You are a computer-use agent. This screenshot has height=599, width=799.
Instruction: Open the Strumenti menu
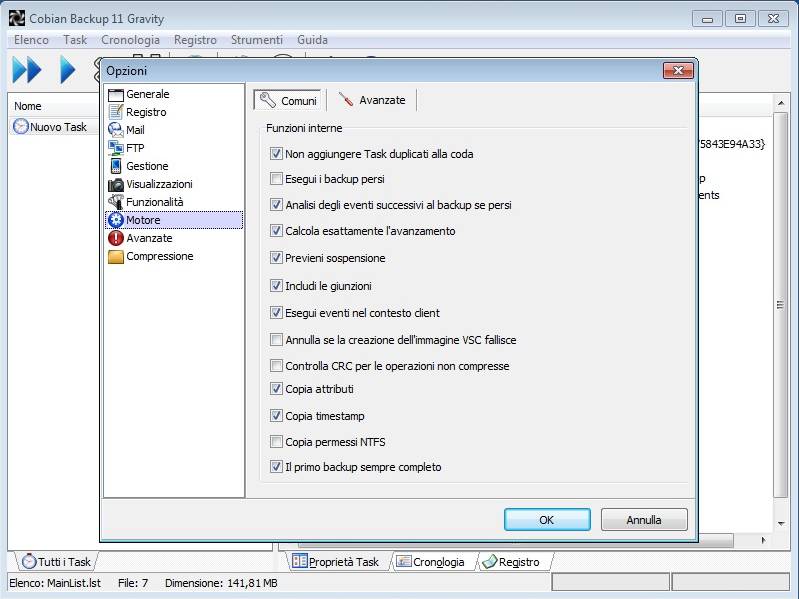coord(256,40)
